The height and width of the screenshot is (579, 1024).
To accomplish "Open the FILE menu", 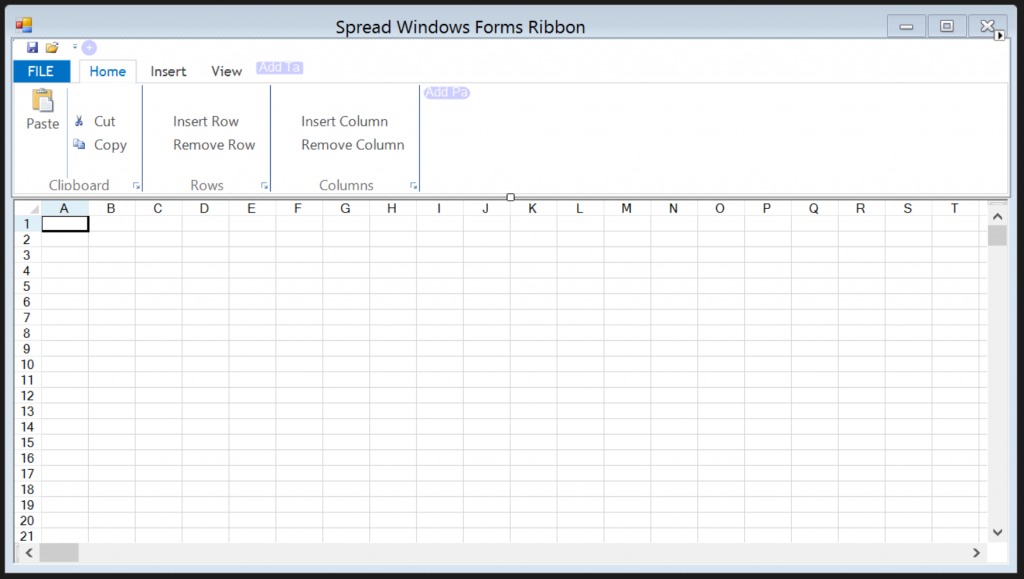I will (x=41, y=71).
